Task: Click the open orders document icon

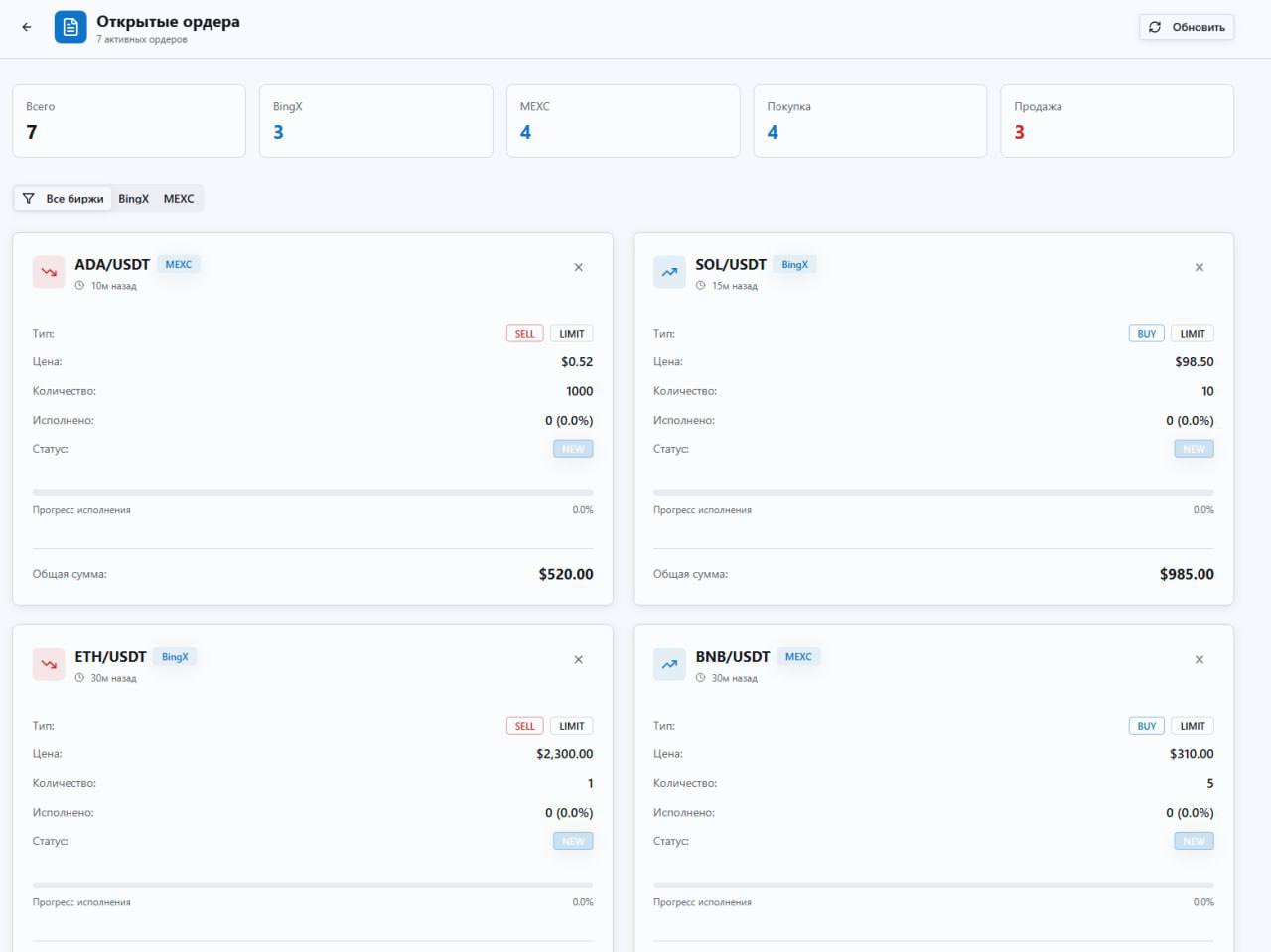Action: point(71,27)
